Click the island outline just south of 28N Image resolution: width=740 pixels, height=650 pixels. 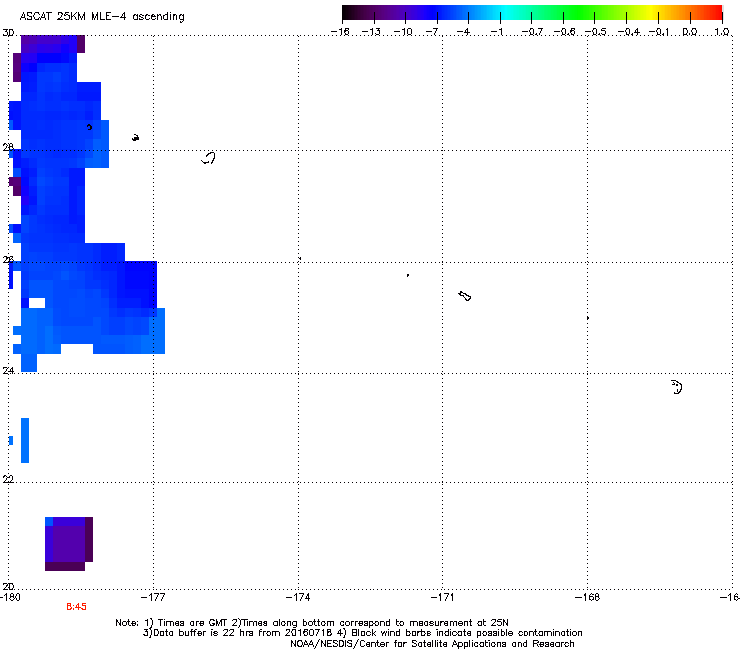(208, 158)
